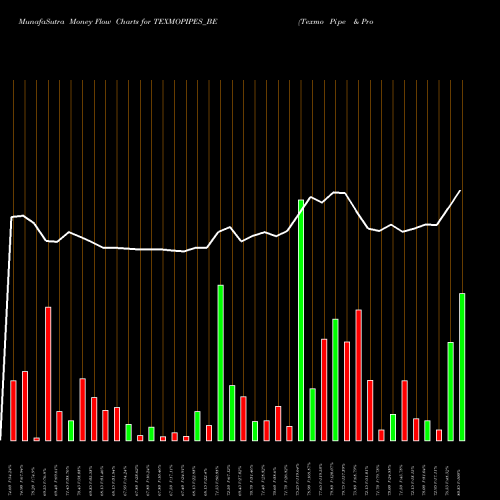Click the '(Texmo Pipe & Pro' heading text
The height and width of the screenshot is (500, 500).
(336, 22)
